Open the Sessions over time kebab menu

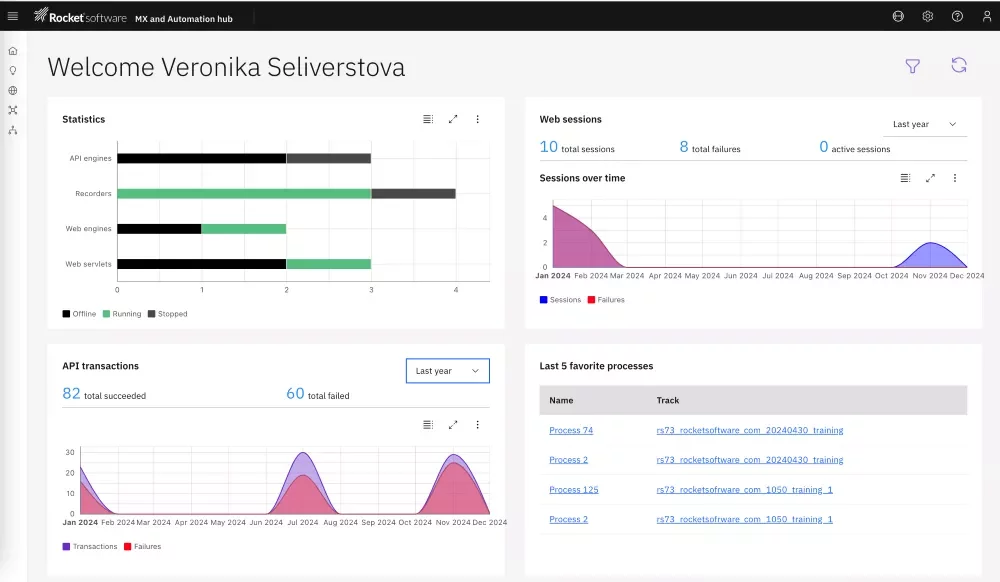pos(955,178)
